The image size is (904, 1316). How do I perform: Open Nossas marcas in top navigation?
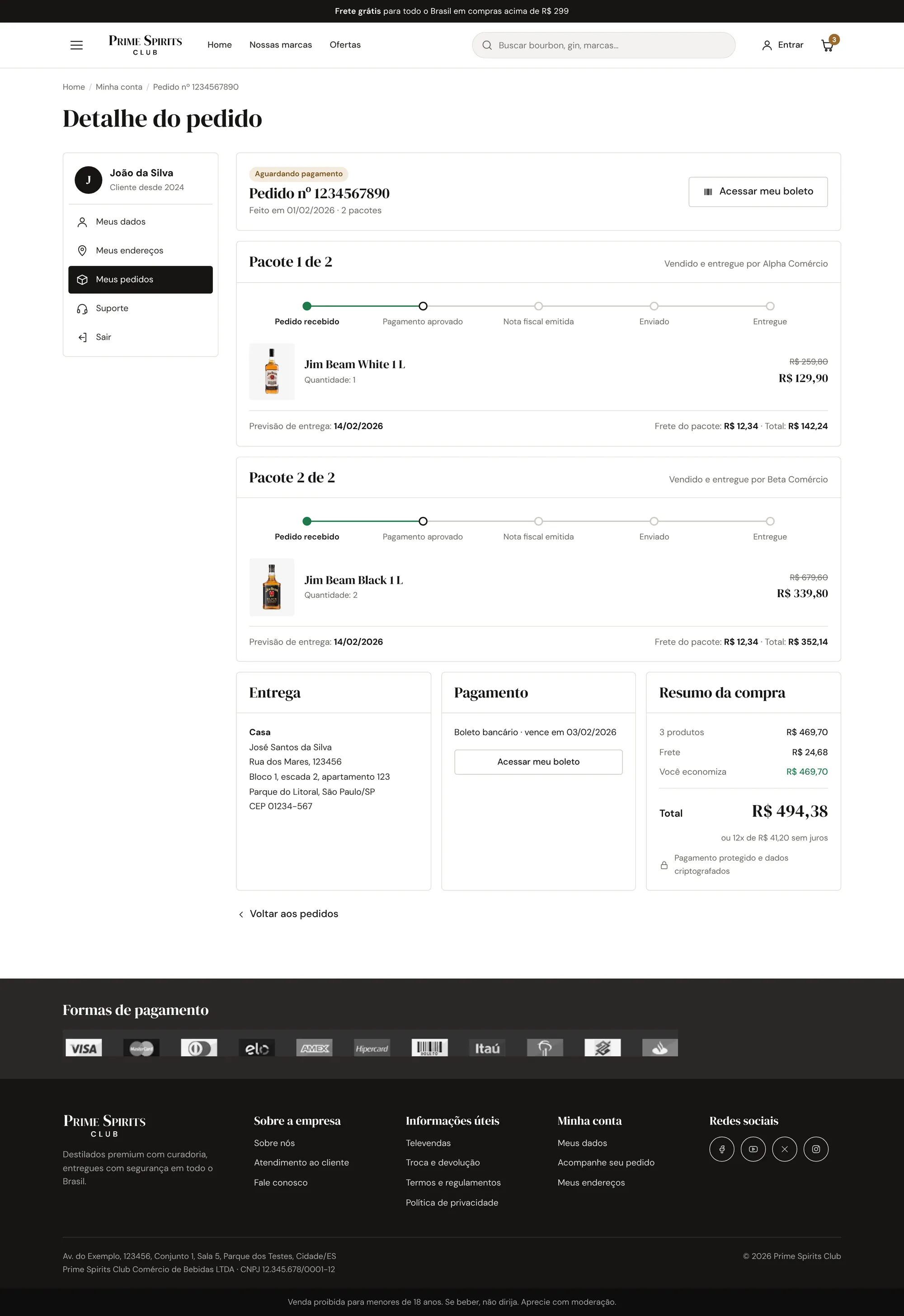(x=280, y=45)
